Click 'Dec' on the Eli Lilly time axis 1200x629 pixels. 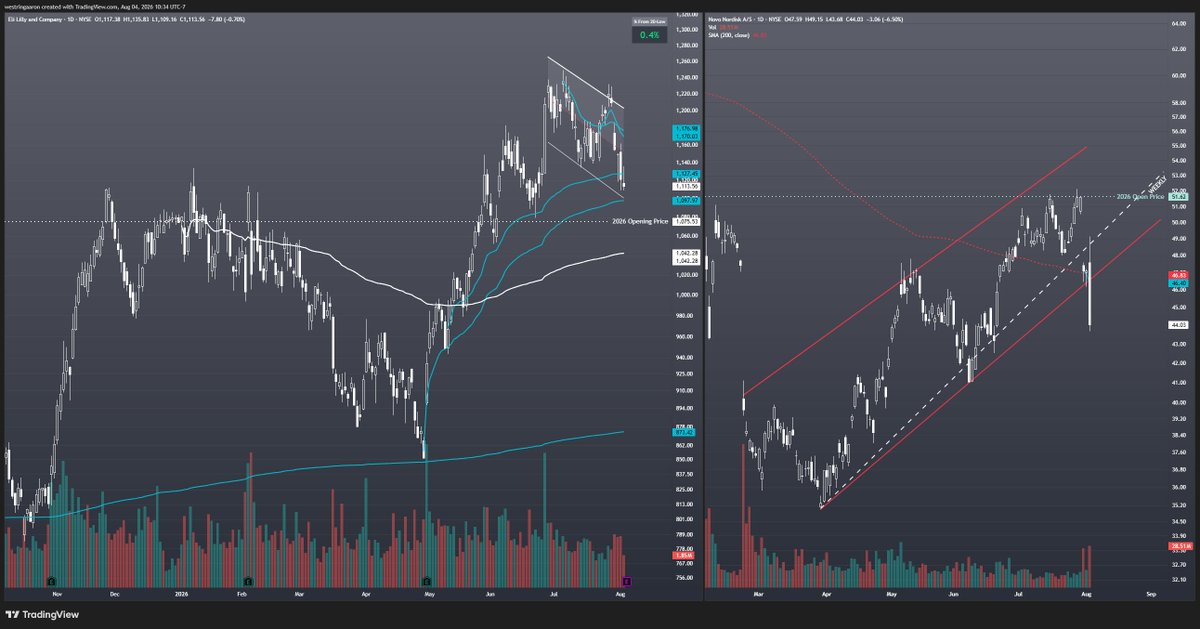click(x=113, y=593)
